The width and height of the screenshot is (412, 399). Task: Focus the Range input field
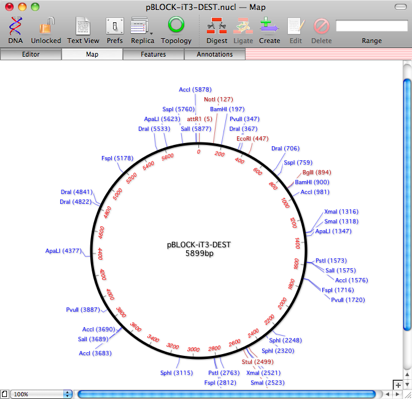coord(372,26)
